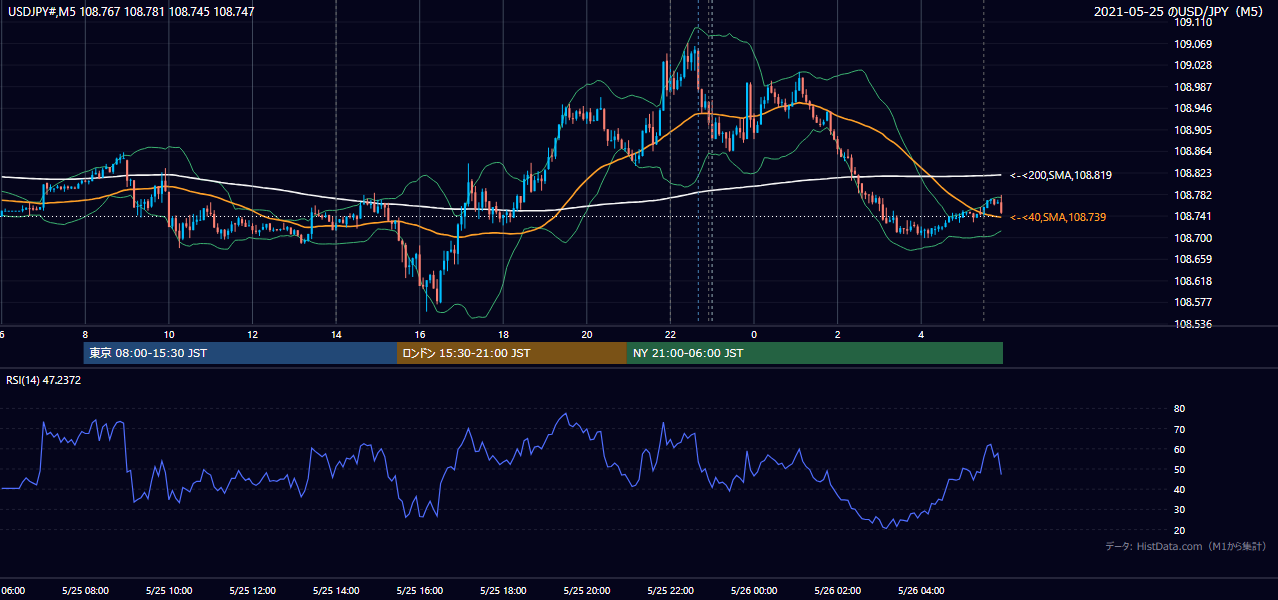Click the 109.069 price axis label
Viewport: 1278px width, 600px height.
point(1194,44)
